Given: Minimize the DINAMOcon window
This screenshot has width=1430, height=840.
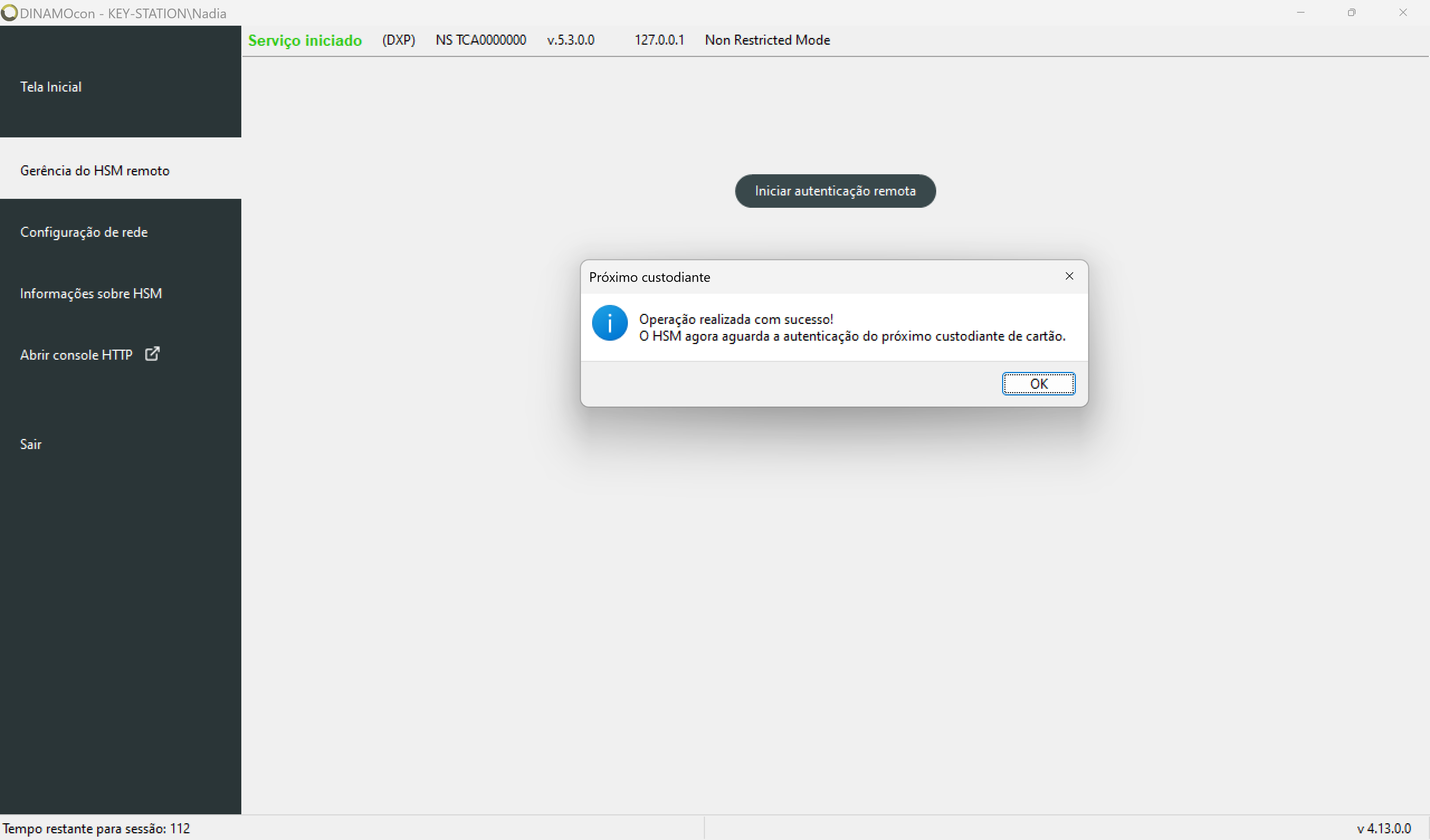Looking at the screenshot, I should point(1301,13).
